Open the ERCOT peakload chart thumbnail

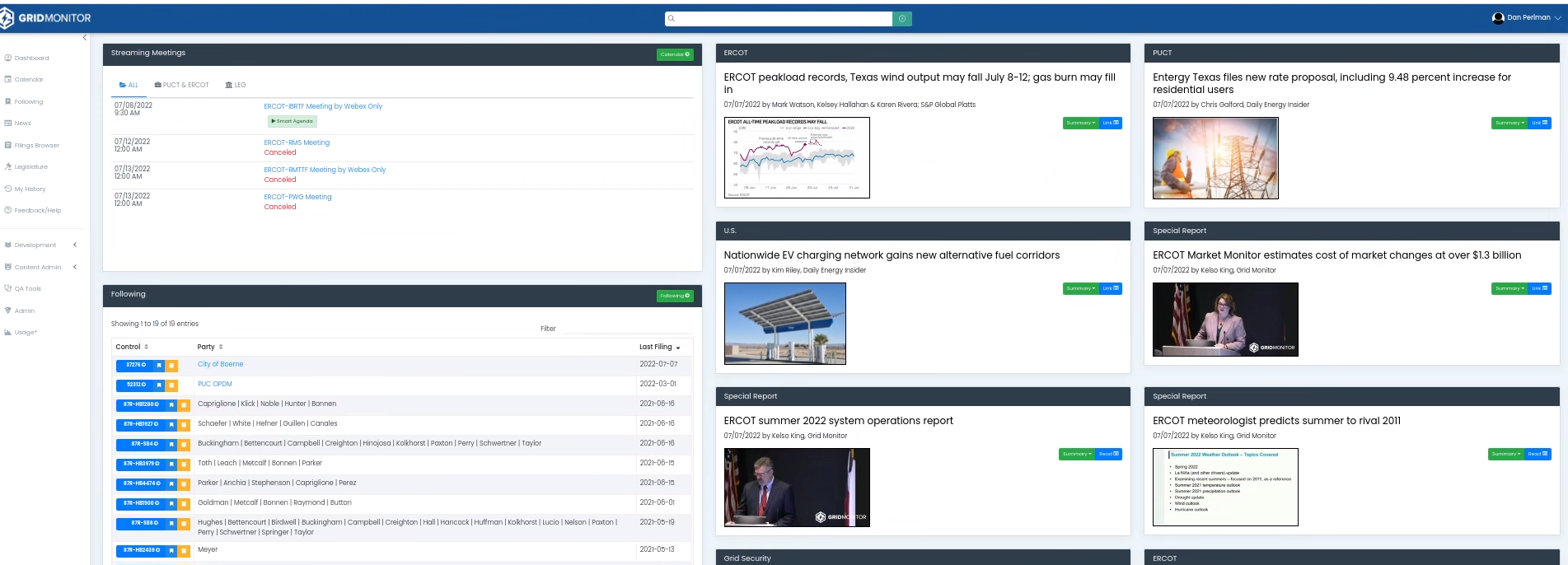pyautogui.click(x=797, y=157)
